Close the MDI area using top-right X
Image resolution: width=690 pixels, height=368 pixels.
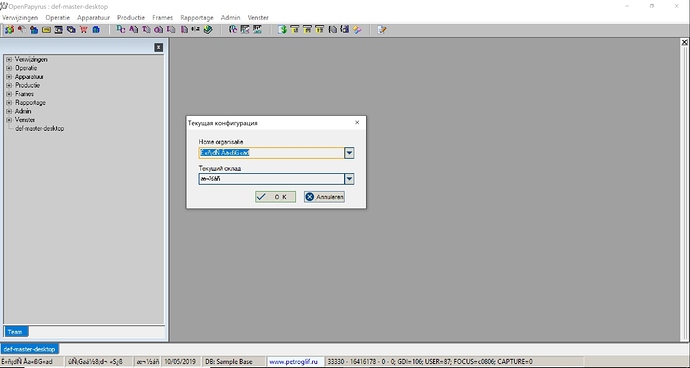tap(684, 42)
